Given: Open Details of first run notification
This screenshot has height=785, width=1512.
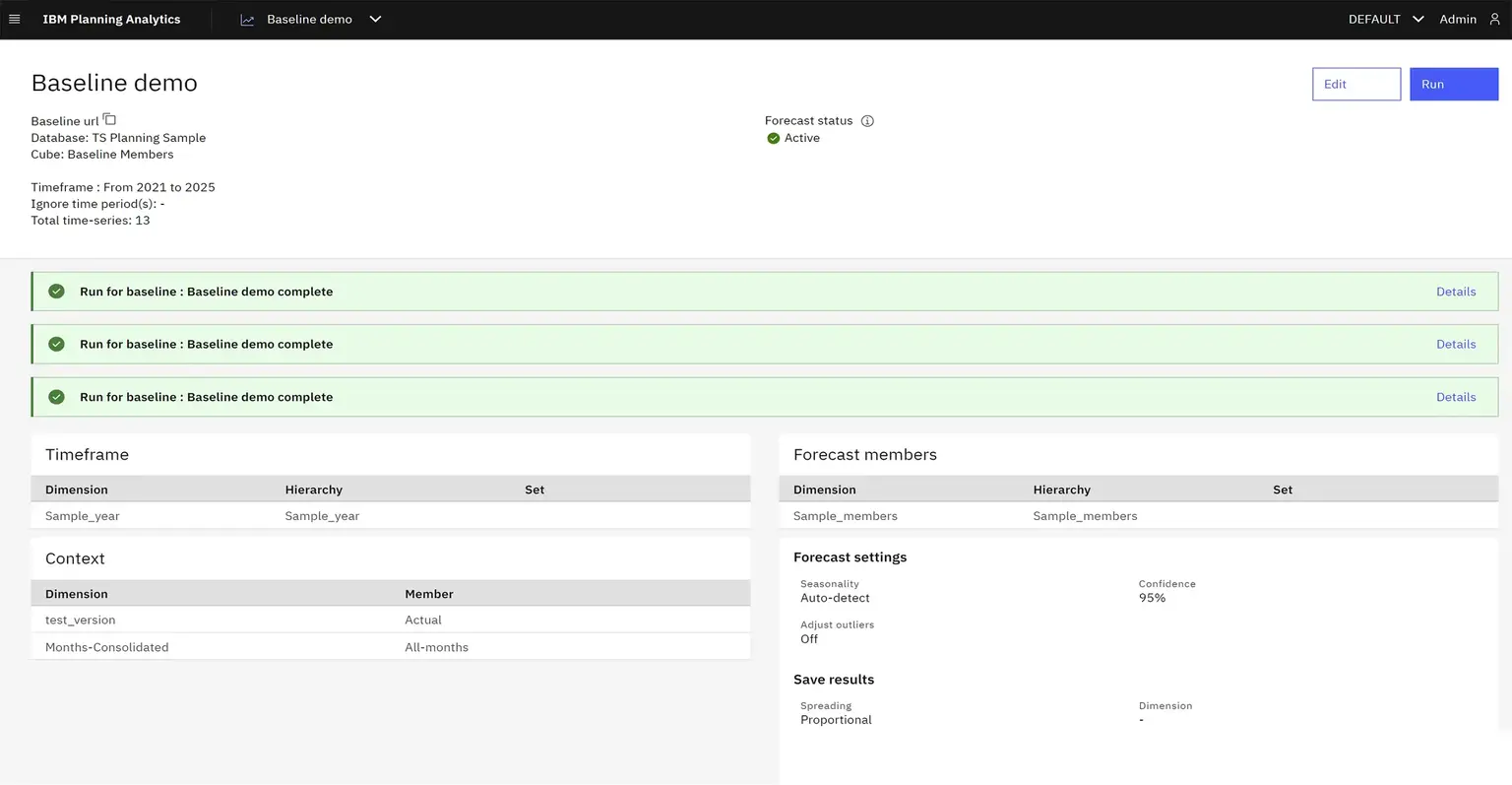Looking at the screenshot, I should [x=1455, y=292].
